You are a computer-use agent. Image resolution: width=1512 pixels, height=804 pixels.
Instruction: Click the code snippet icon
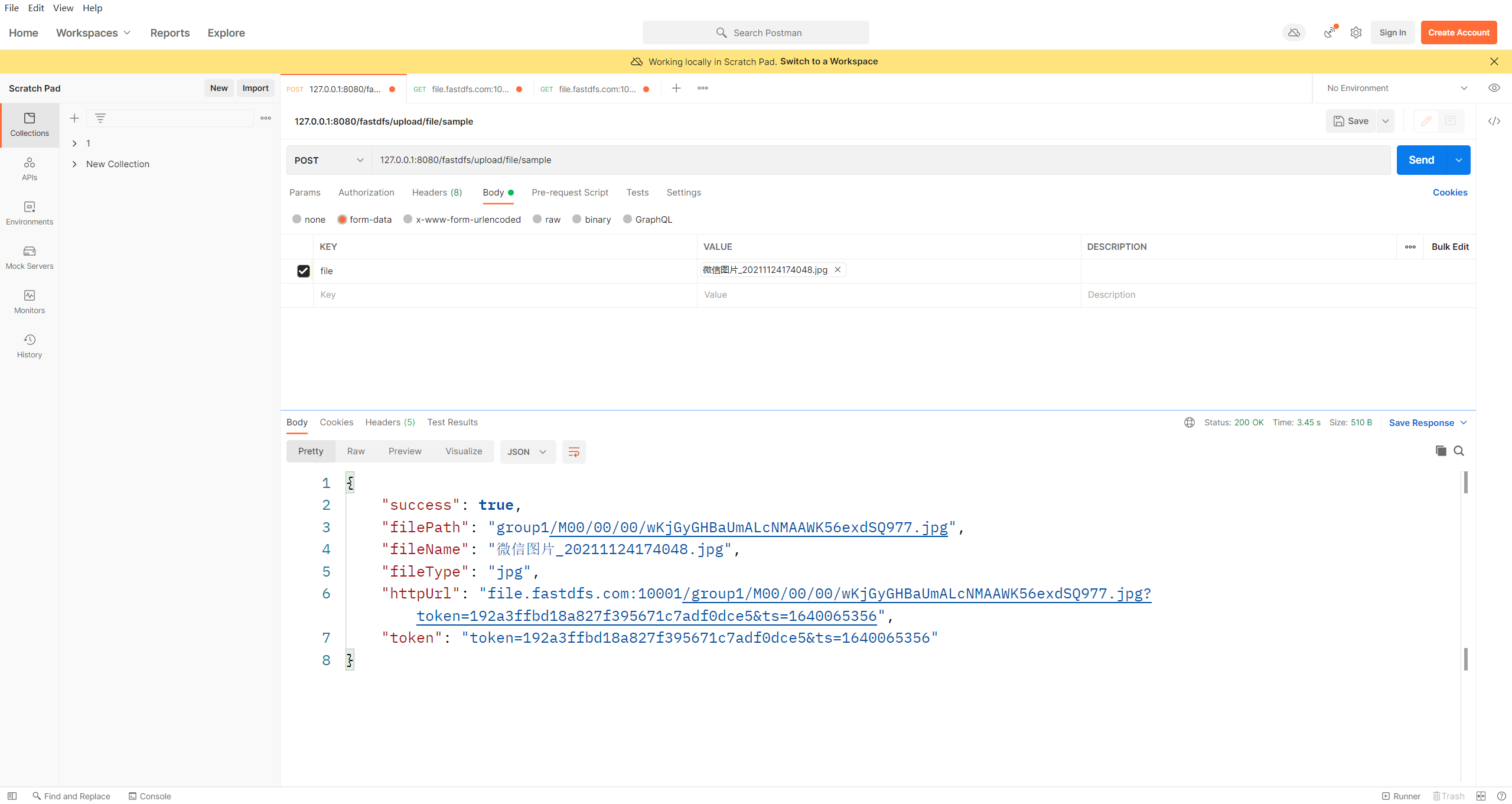click(x=1494, y=121)
